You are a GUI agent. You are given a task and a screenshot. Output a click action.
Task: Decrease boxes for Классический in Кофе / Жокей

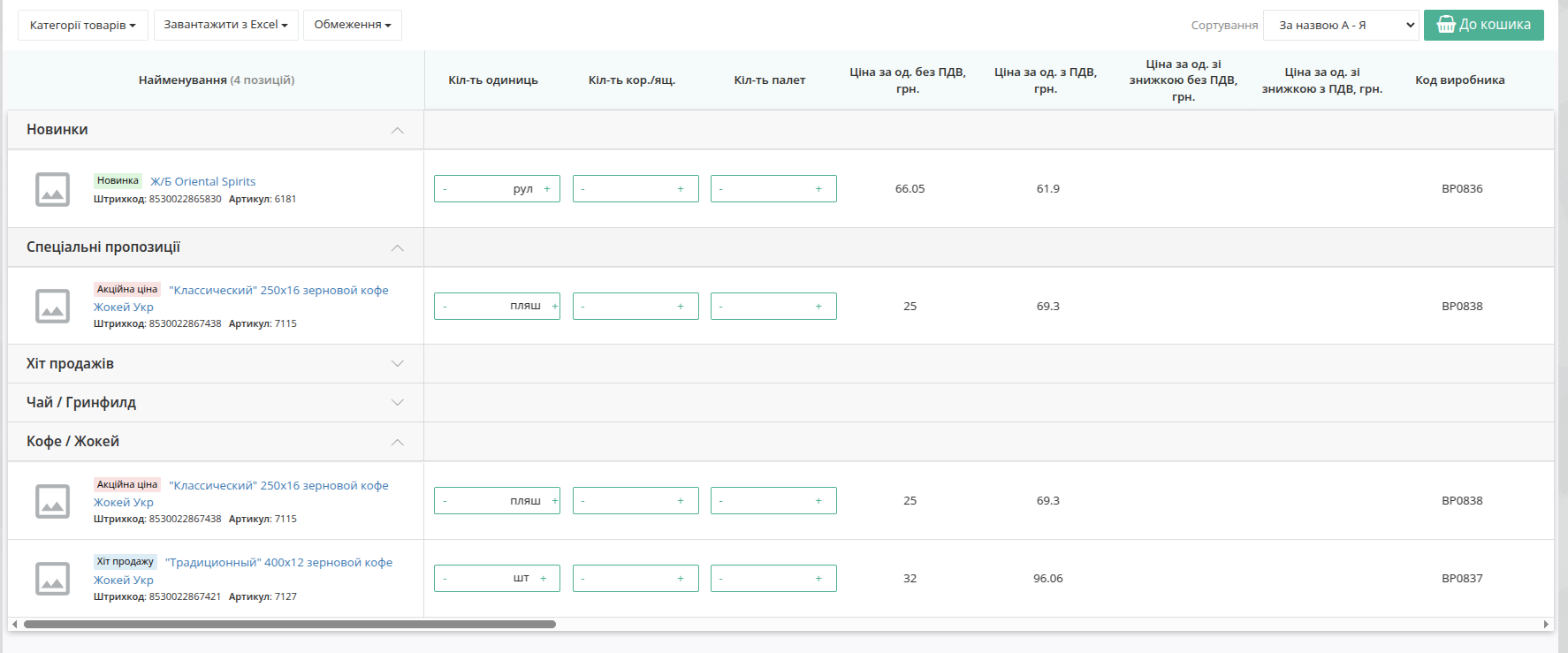click(582, 501)
